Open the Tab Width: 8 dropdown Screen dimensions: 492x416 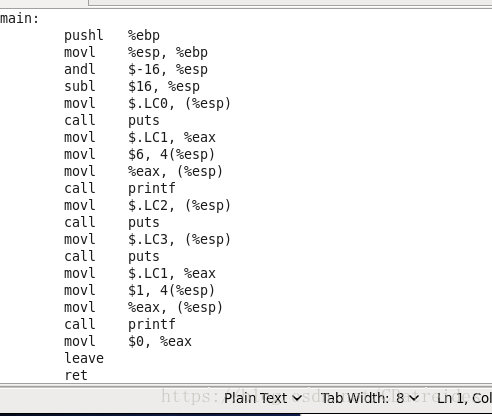pyautogui.click(x=370, y=398)
